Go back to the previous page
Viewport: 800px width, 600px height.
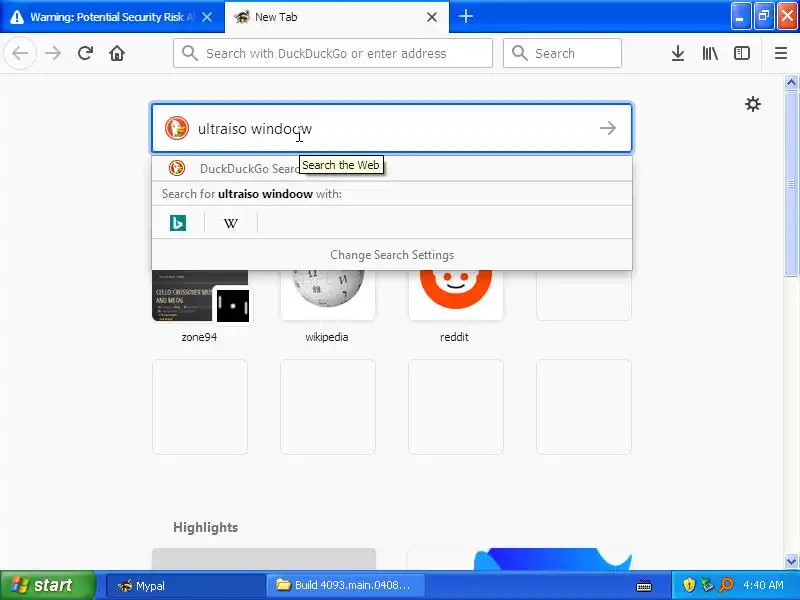click(x=20, y=53)
